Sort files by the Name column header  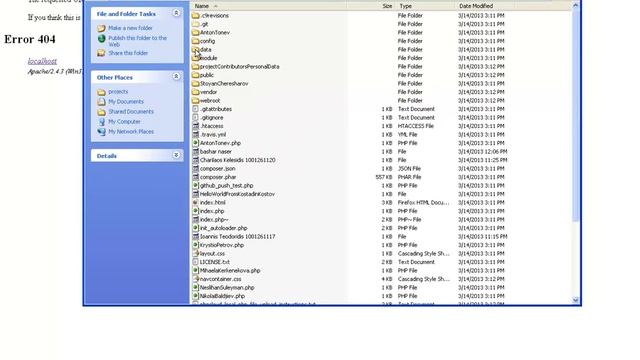pos(269,6)
